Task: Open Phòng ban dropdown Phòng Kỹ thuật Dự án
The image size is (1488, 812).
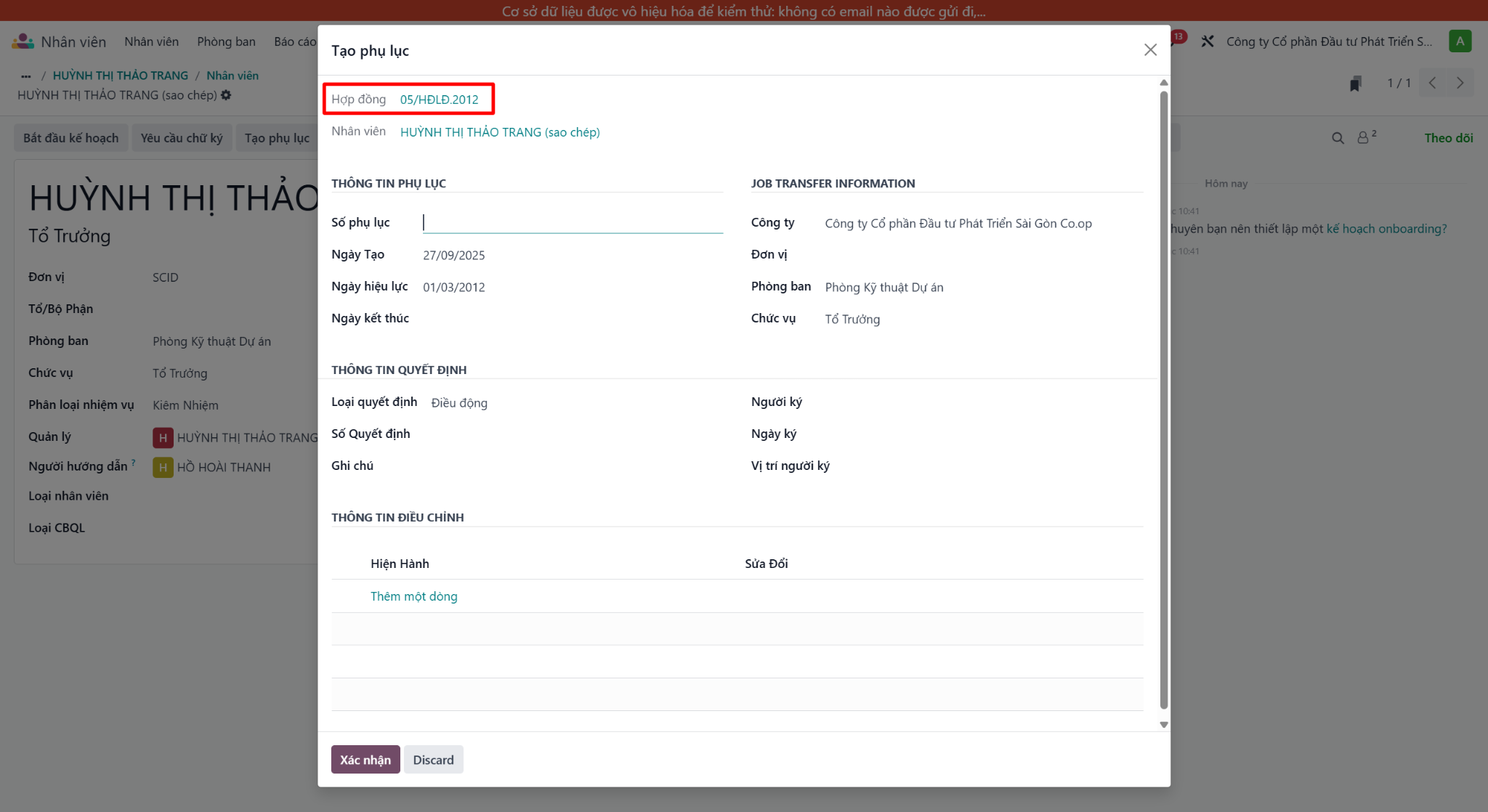Action: [984, 287]
